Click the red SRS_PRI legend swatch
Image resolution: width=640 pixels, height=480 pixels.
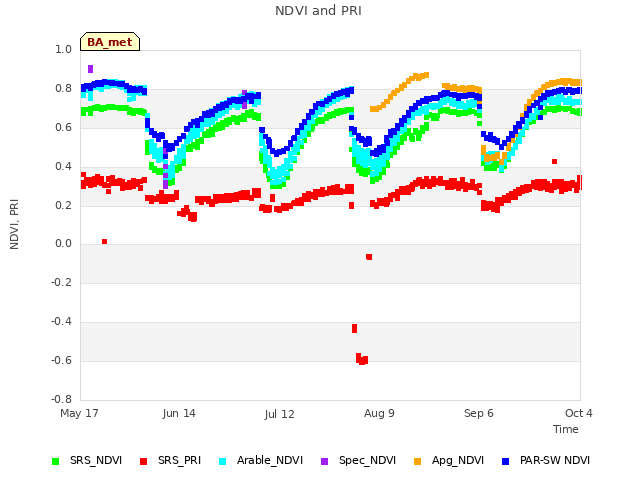pos(143,461)
